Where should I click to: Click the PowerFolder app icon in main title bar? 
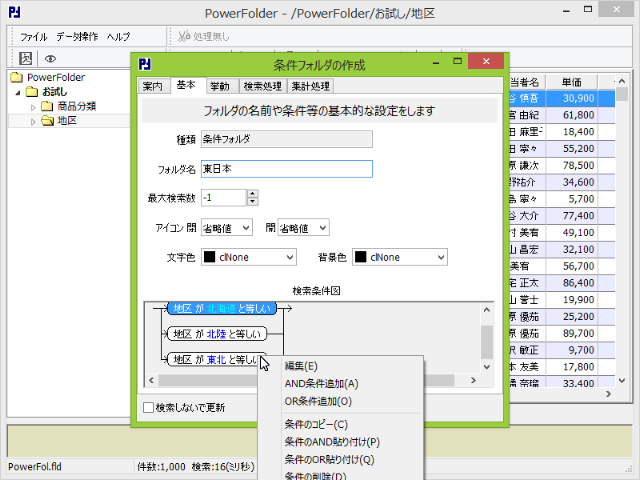click(x=14, y=12)
